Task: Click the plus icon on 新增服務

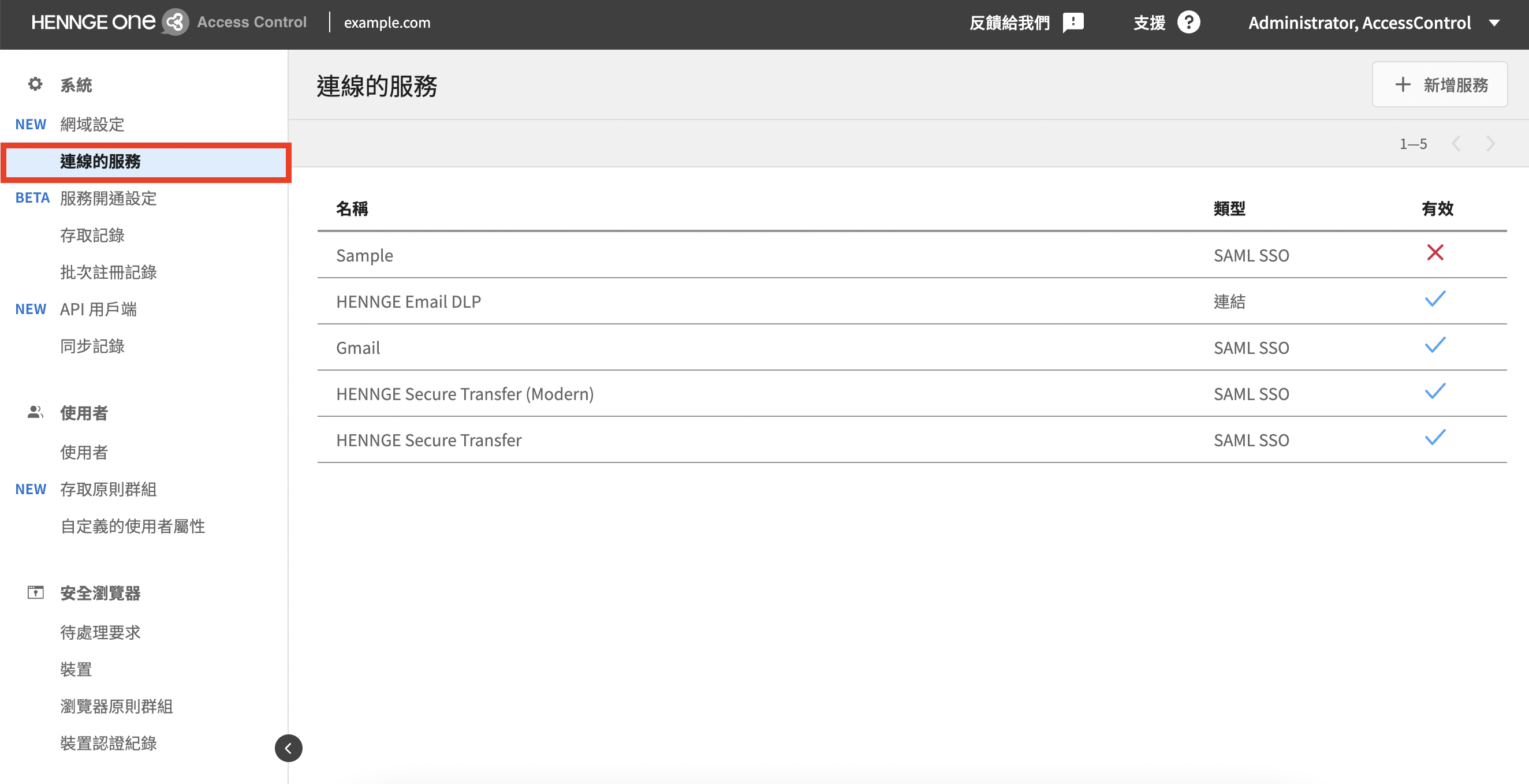Action: pyautogui.click(x=1403, y=84)
